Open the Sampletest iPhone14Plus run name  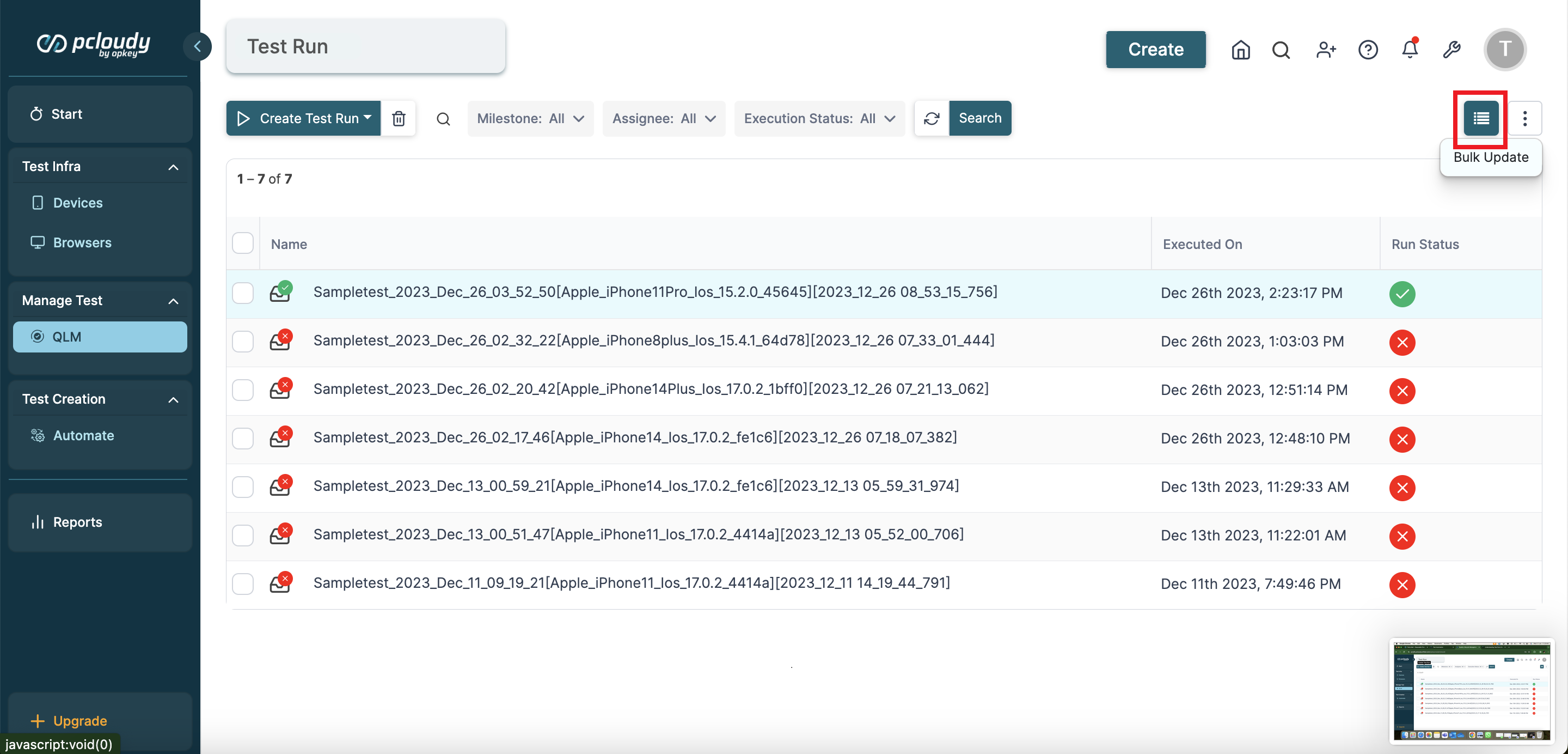651,388
